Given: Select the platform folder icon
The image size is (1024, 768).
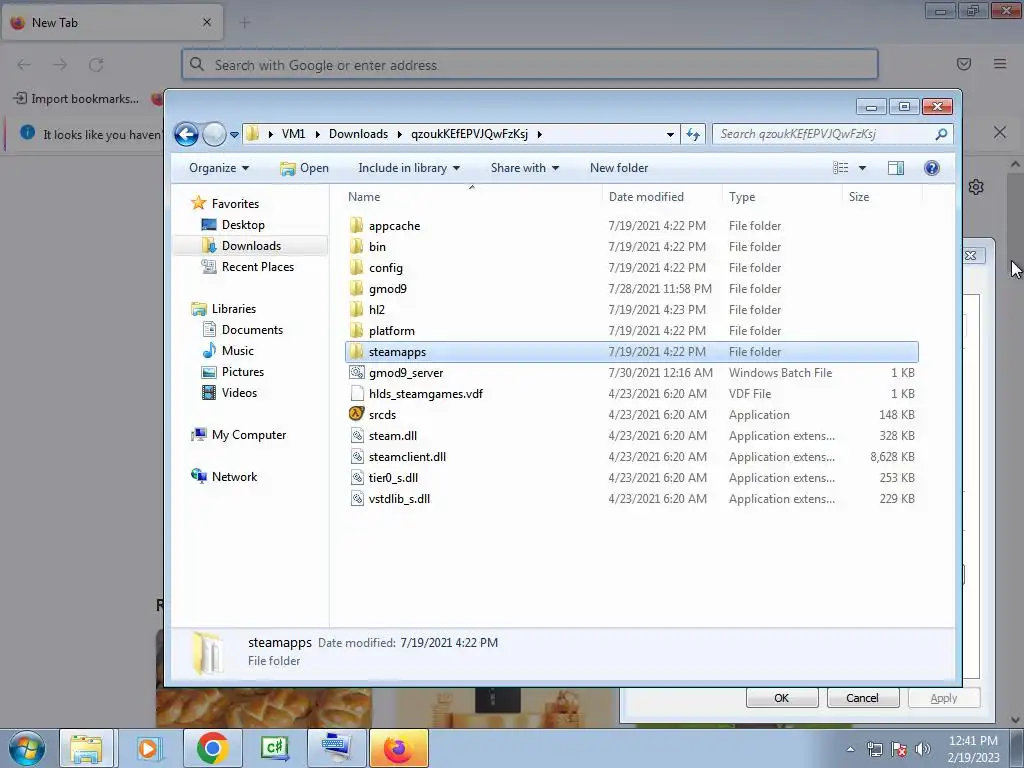Looking at the screenshot, I should [357, 330].
